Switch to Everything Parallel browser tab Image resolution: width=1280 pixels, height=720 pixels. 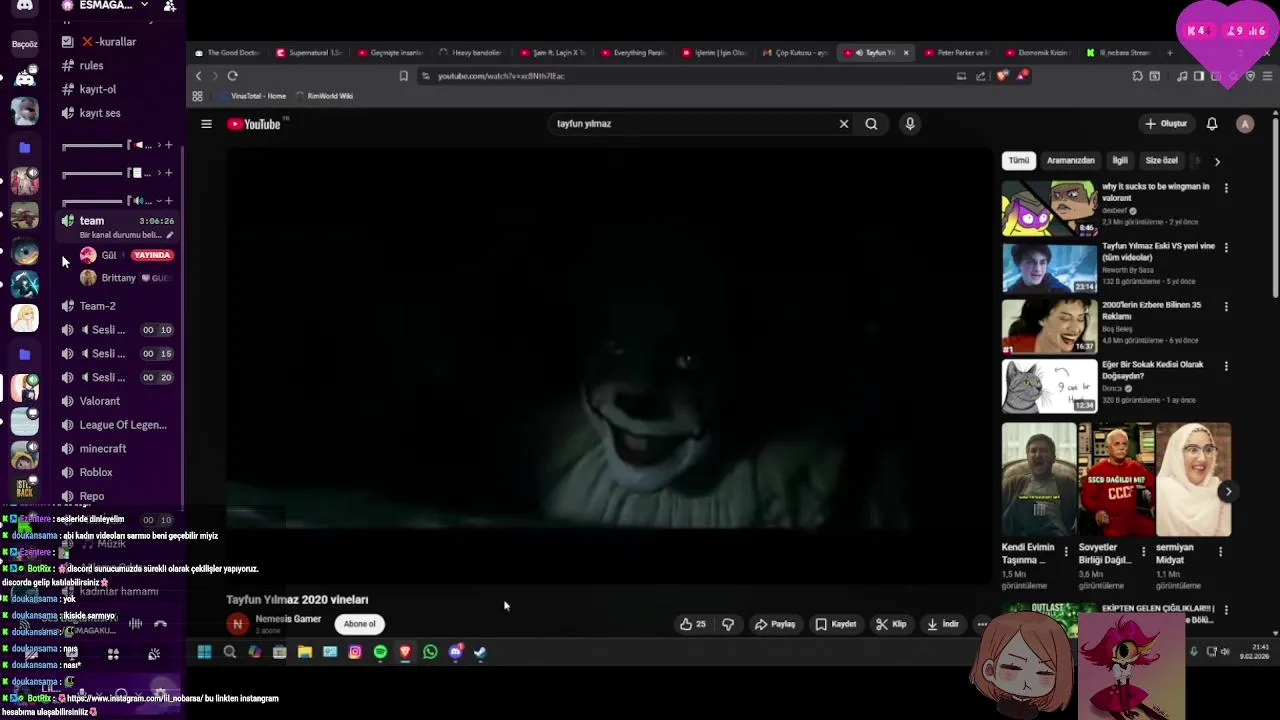632,53
